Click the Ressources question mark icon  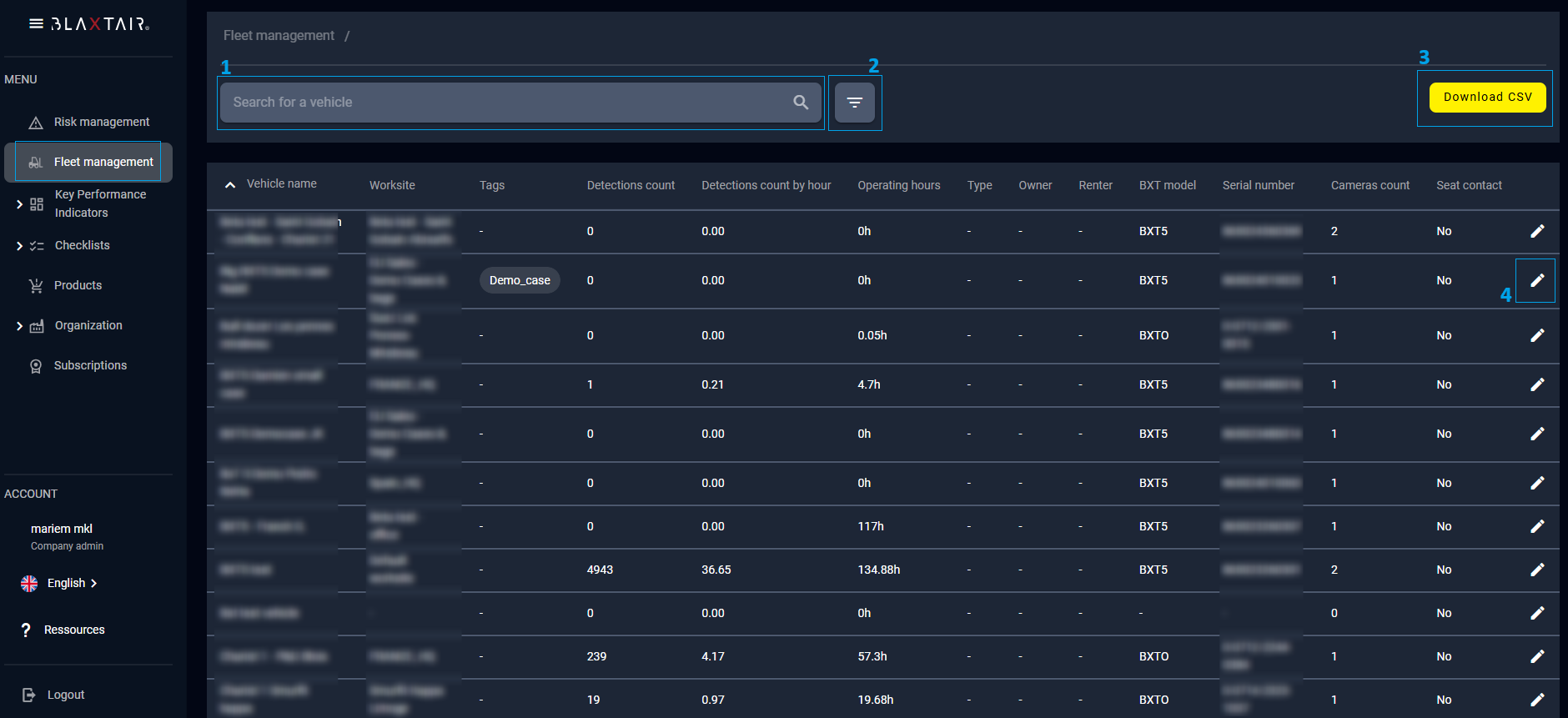pos(26,630)
